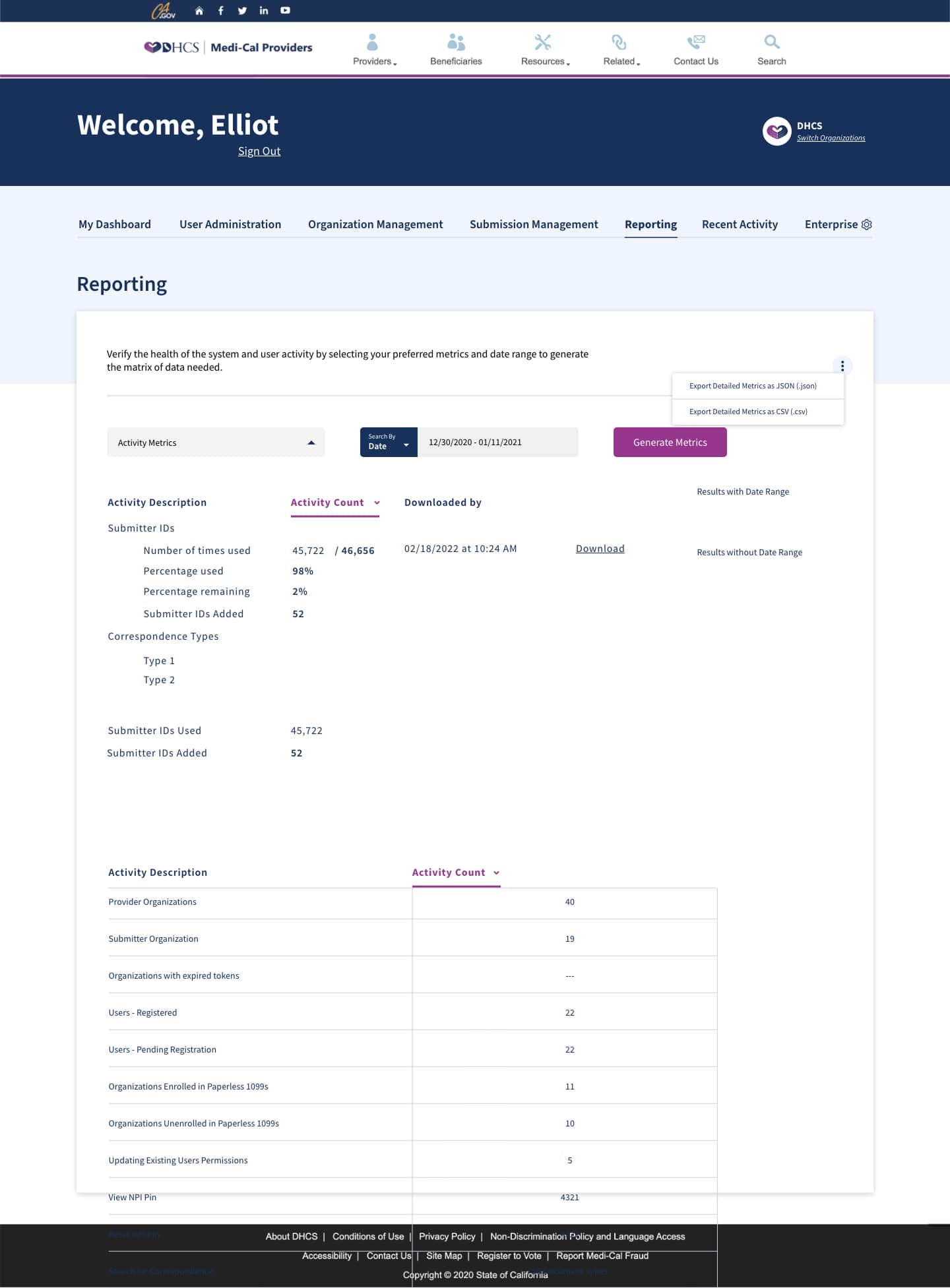Click the Generate Metrics button
Image resolution: width=950 pixels, height=1288 pixels.
click(x=670, y=443)
